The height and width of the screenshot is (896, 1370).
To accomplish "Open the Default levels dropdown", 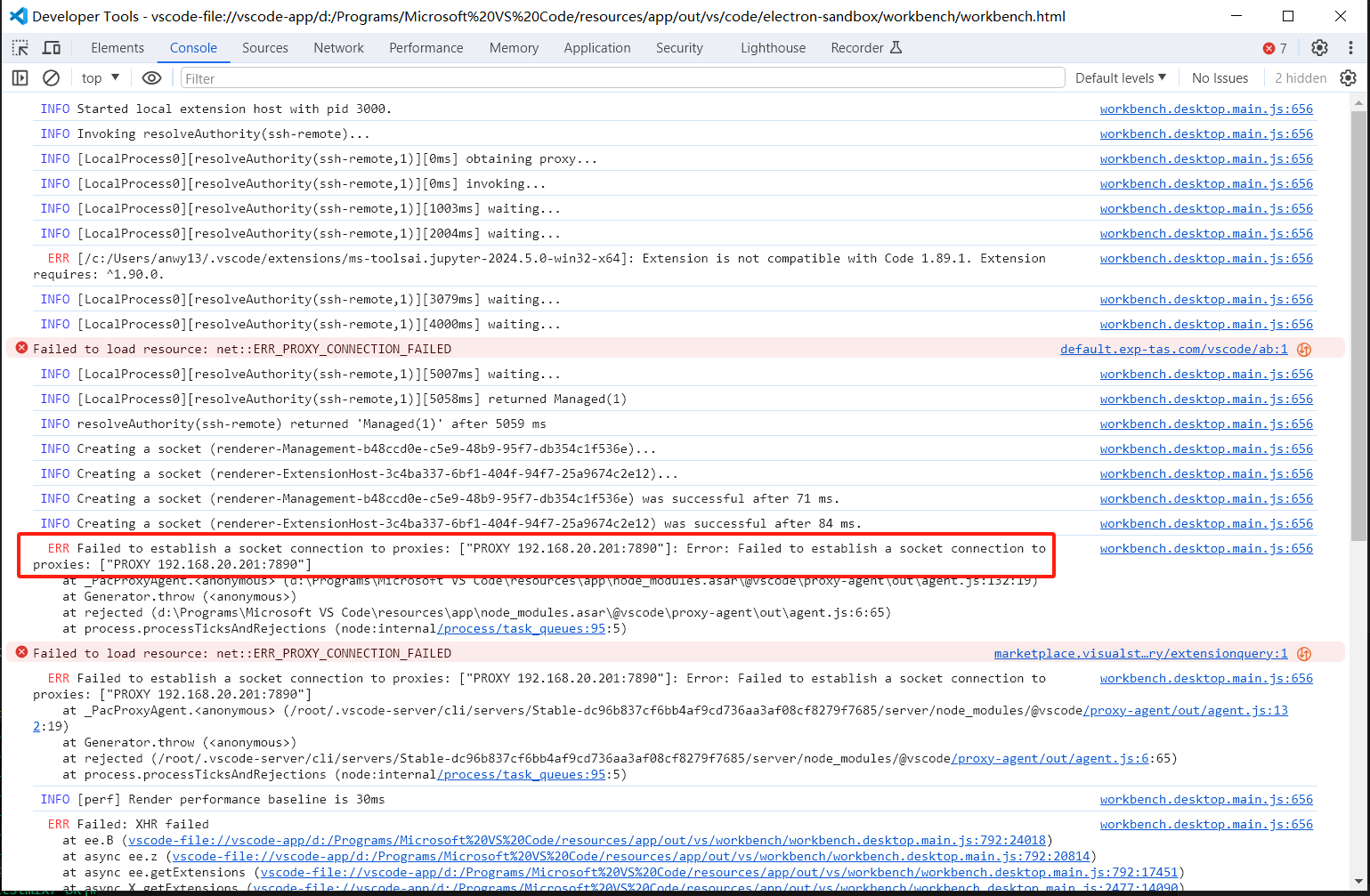I will [x=1121, y=78].
